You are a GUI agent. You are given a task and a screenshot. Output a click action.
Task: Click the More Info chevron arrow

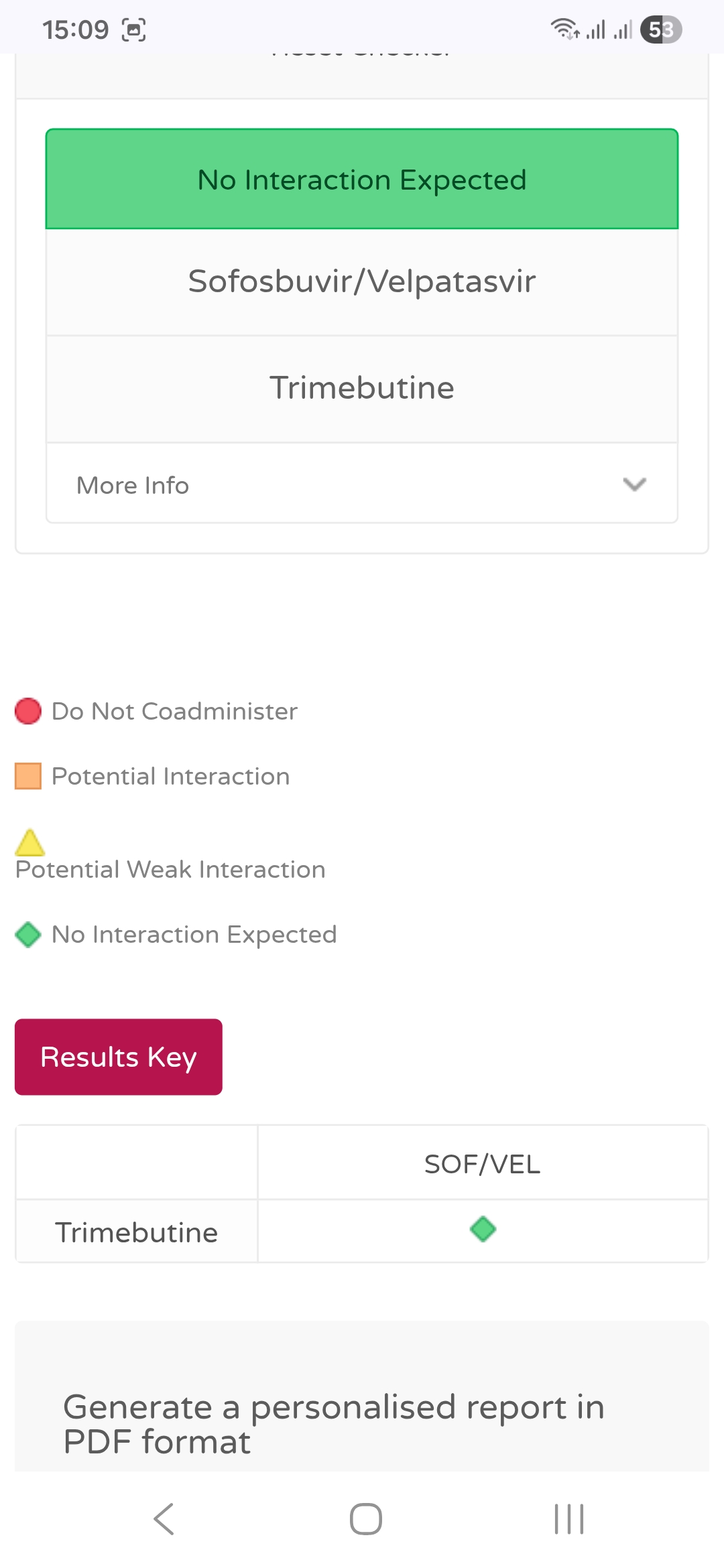(634, 484)
